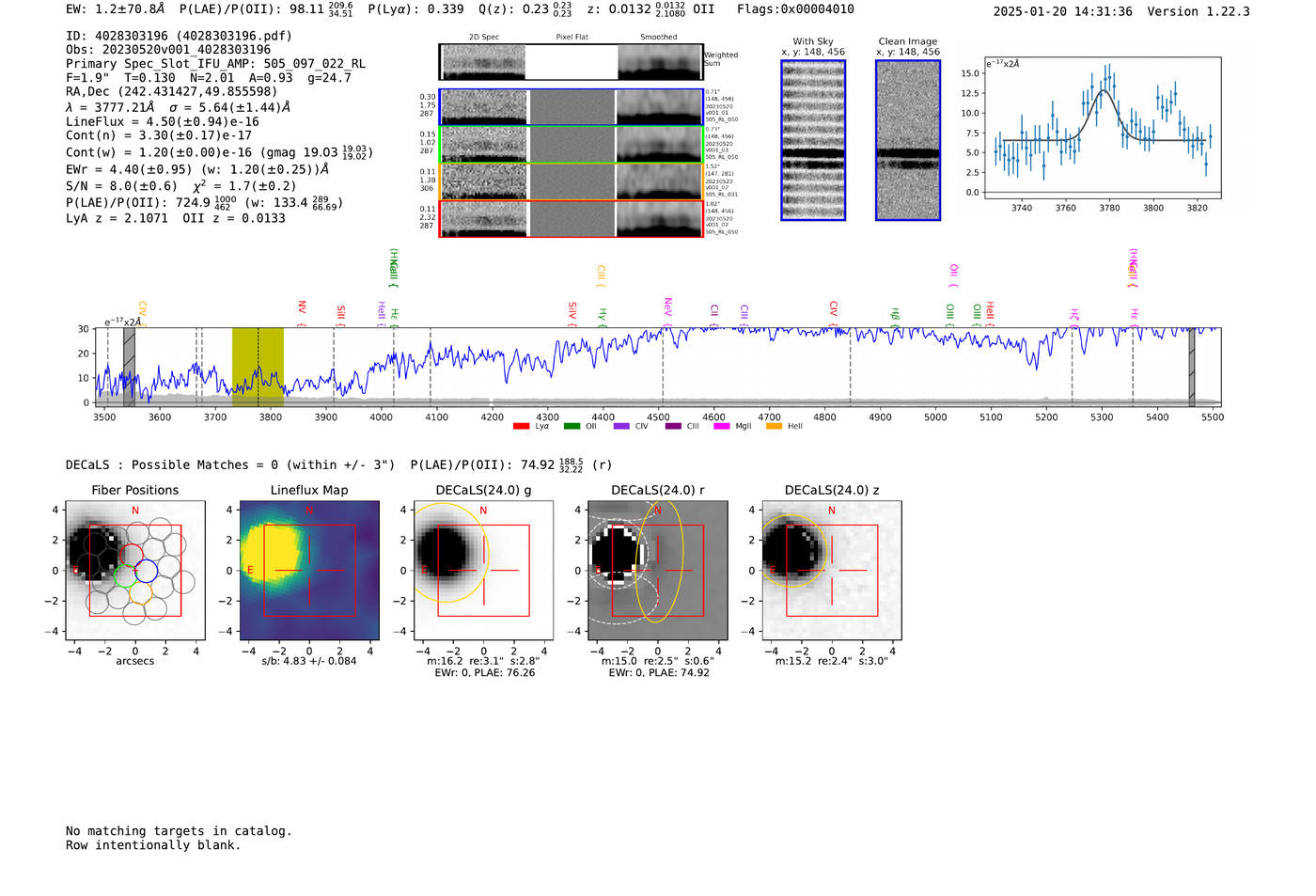Click the Gaussian emission line fit plot
The width and height of the screenshot is (1316, 896).
[1103, 128]
